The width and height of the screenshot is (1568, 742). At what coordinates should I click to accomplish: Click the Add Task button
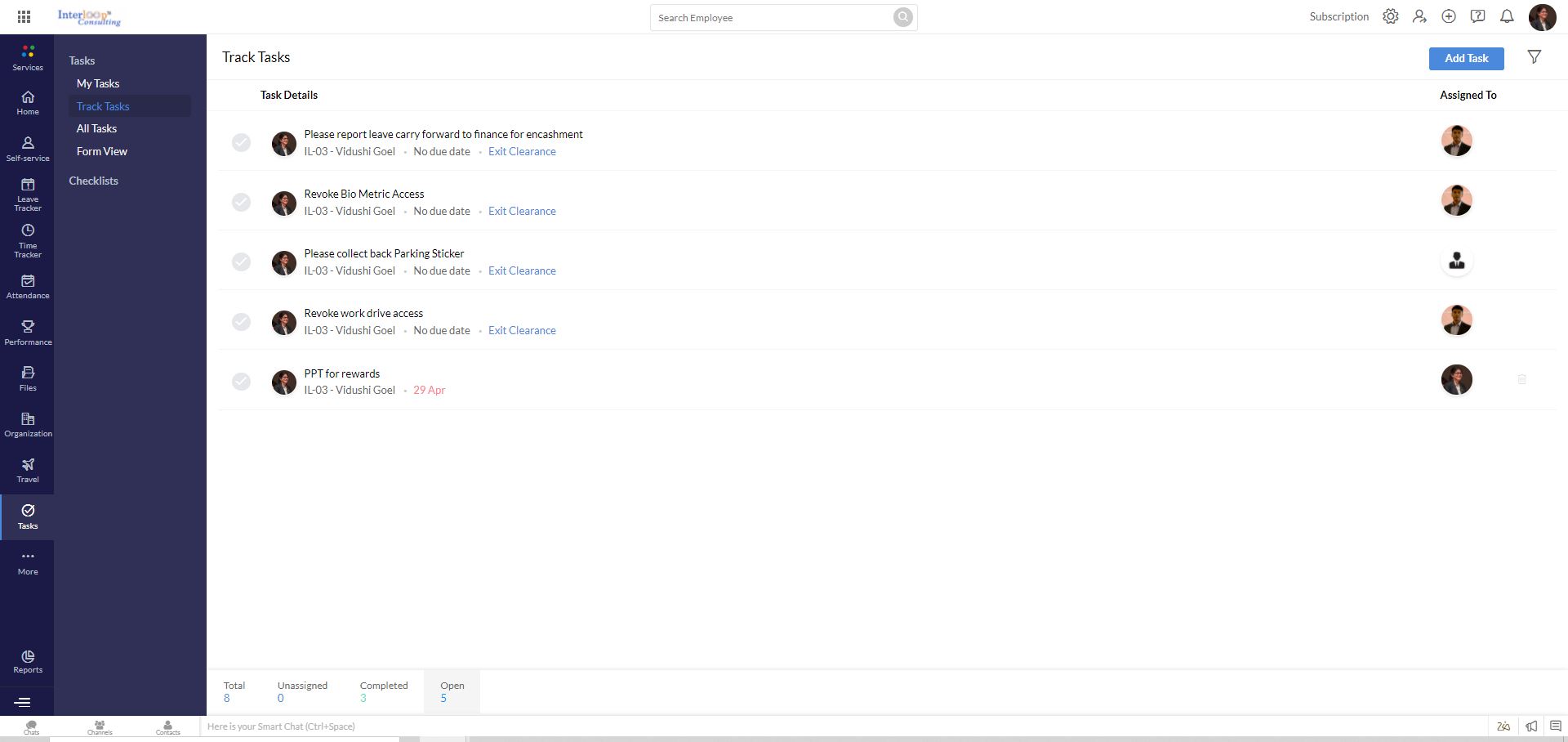[1466, 58]
